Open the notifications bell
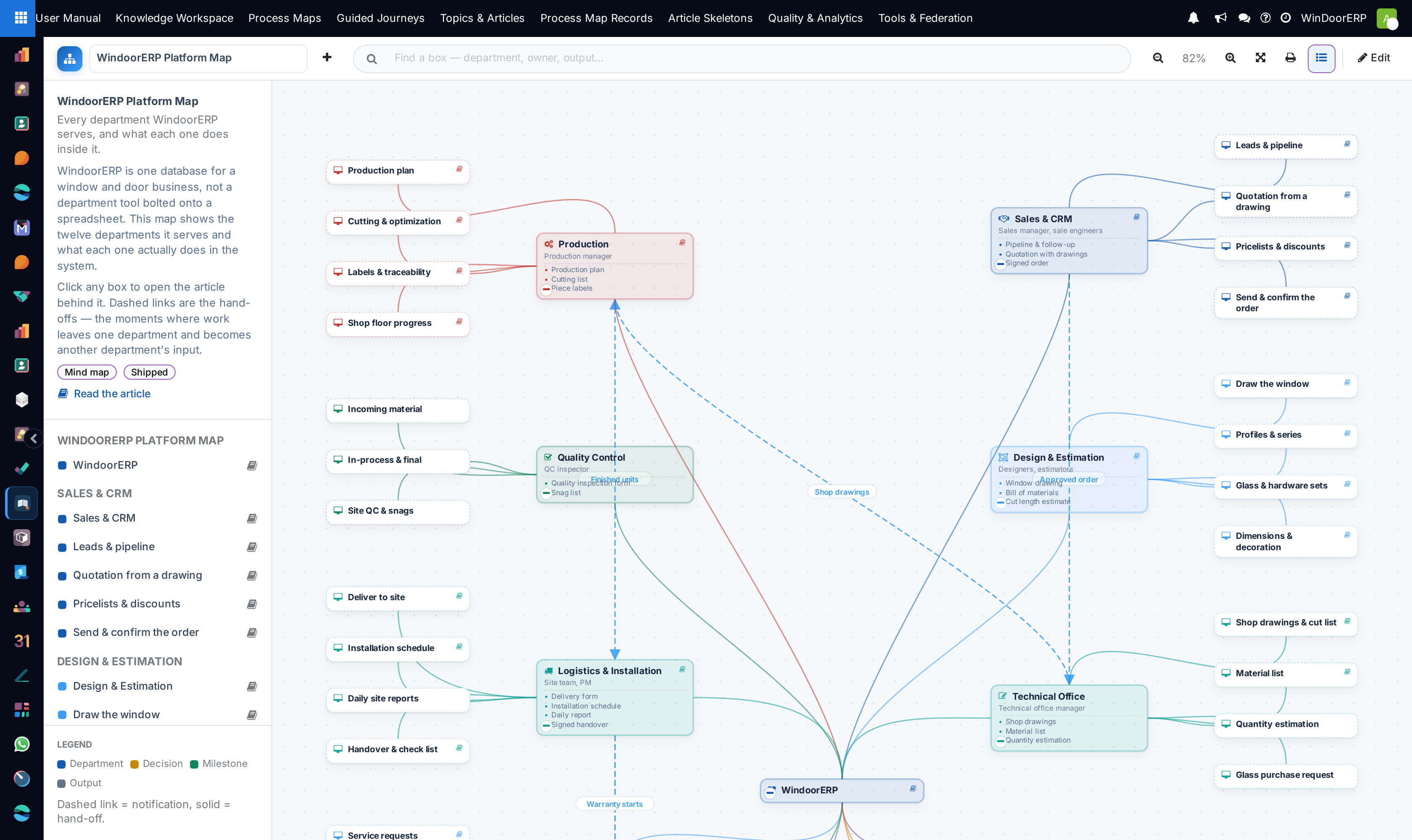This screenshot has height=840, width=1412. 1193,18
